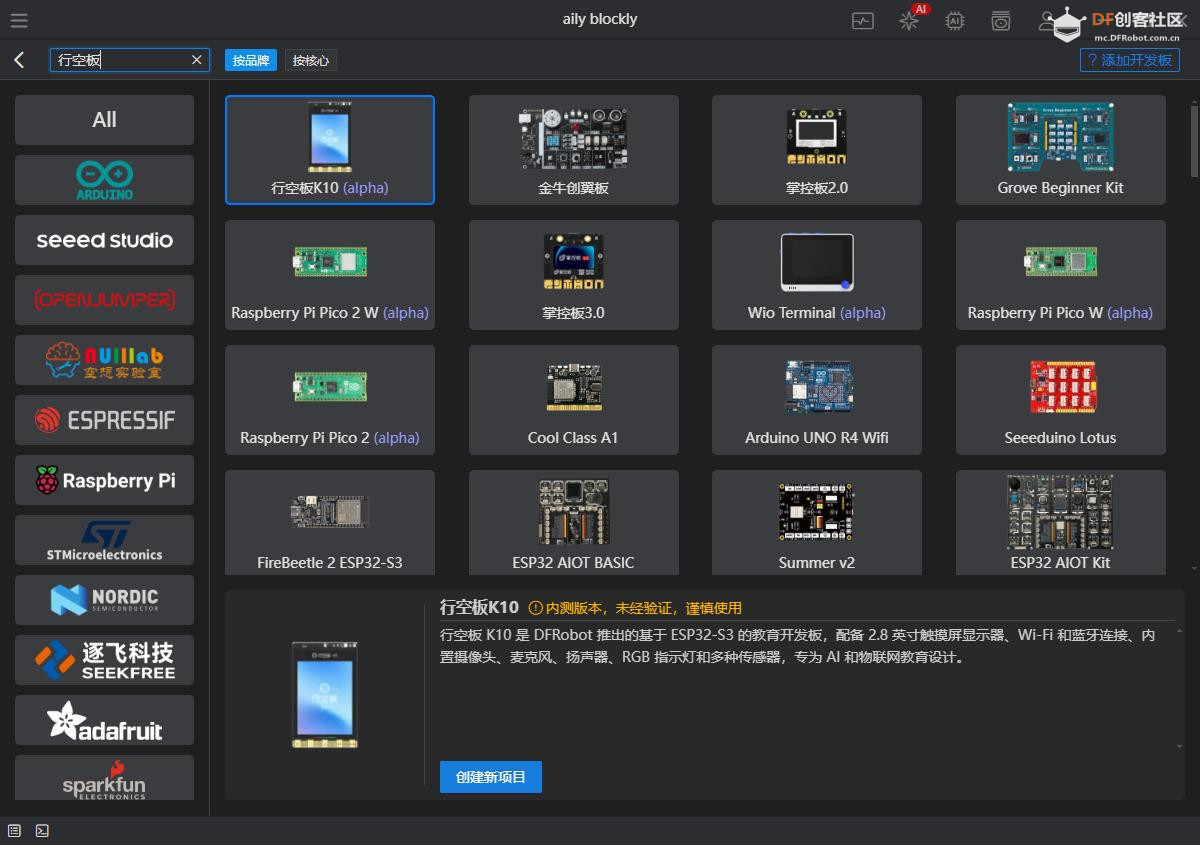
Task: Switch to the 按品牌 filter tab
Action: click(x=251, y=60)
